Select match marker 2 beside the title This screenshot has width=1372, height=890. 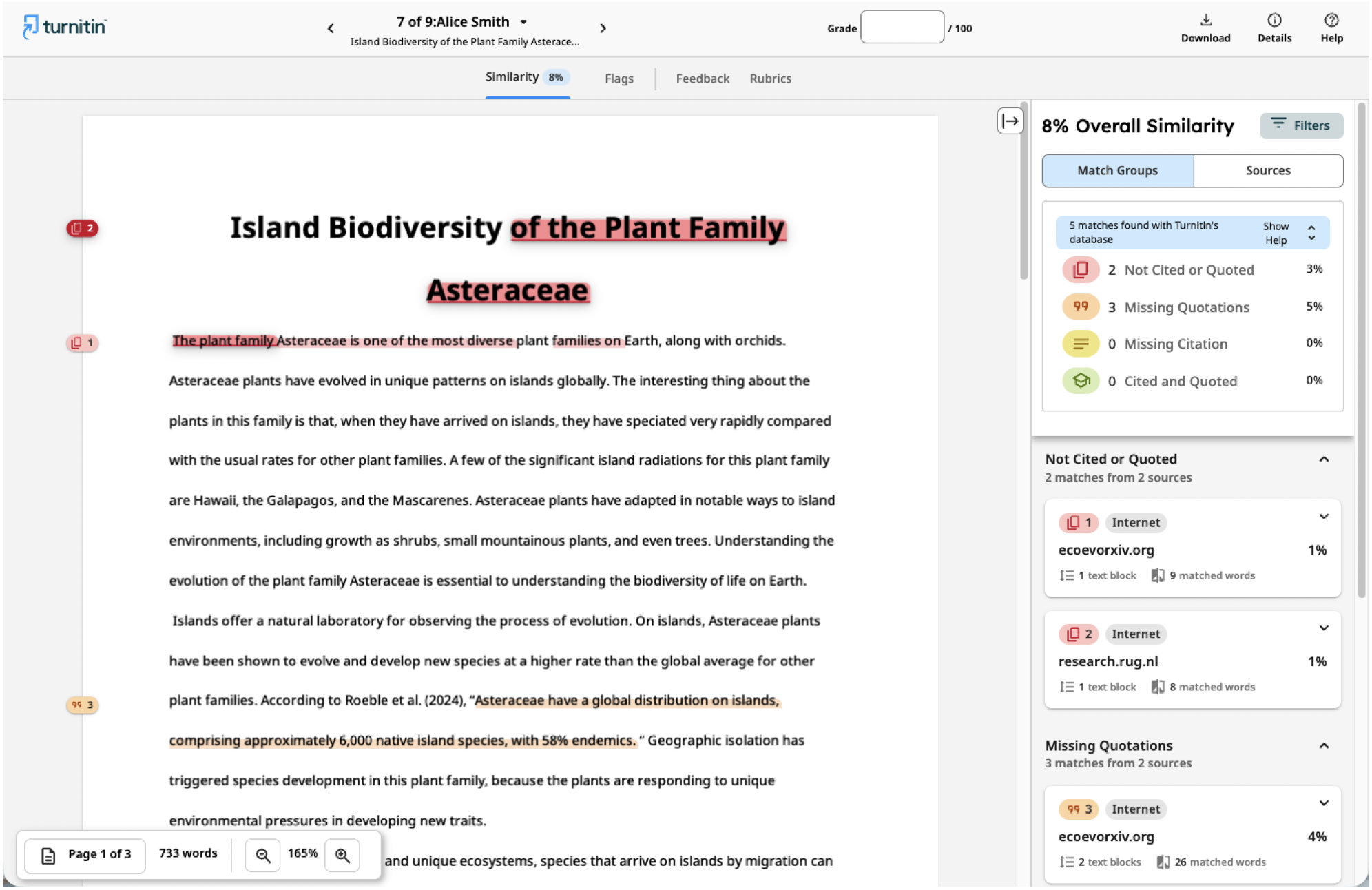82,228
